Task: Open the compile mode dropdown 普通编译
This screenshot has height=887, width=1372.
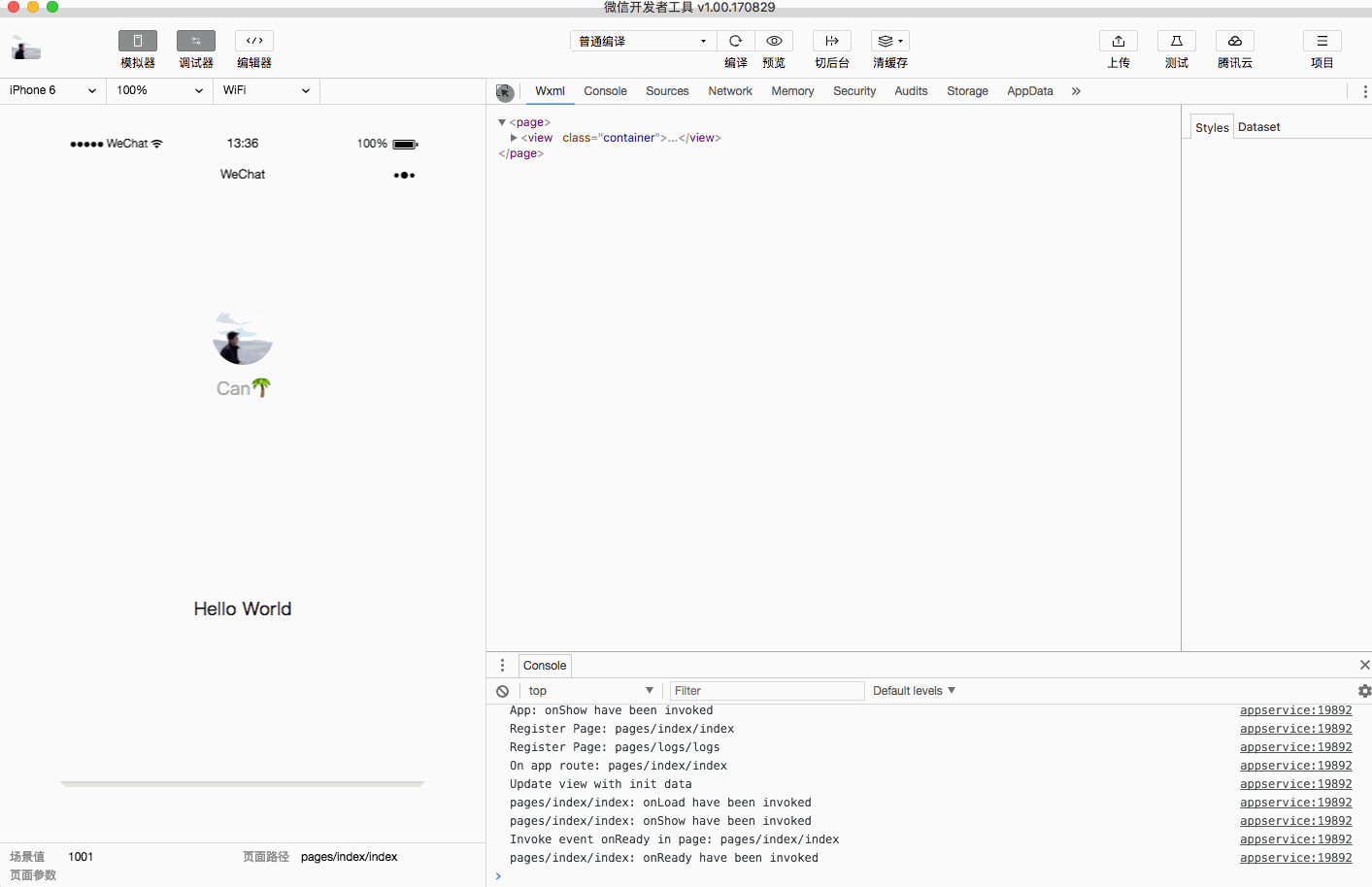Action: [x=643, y=41]
